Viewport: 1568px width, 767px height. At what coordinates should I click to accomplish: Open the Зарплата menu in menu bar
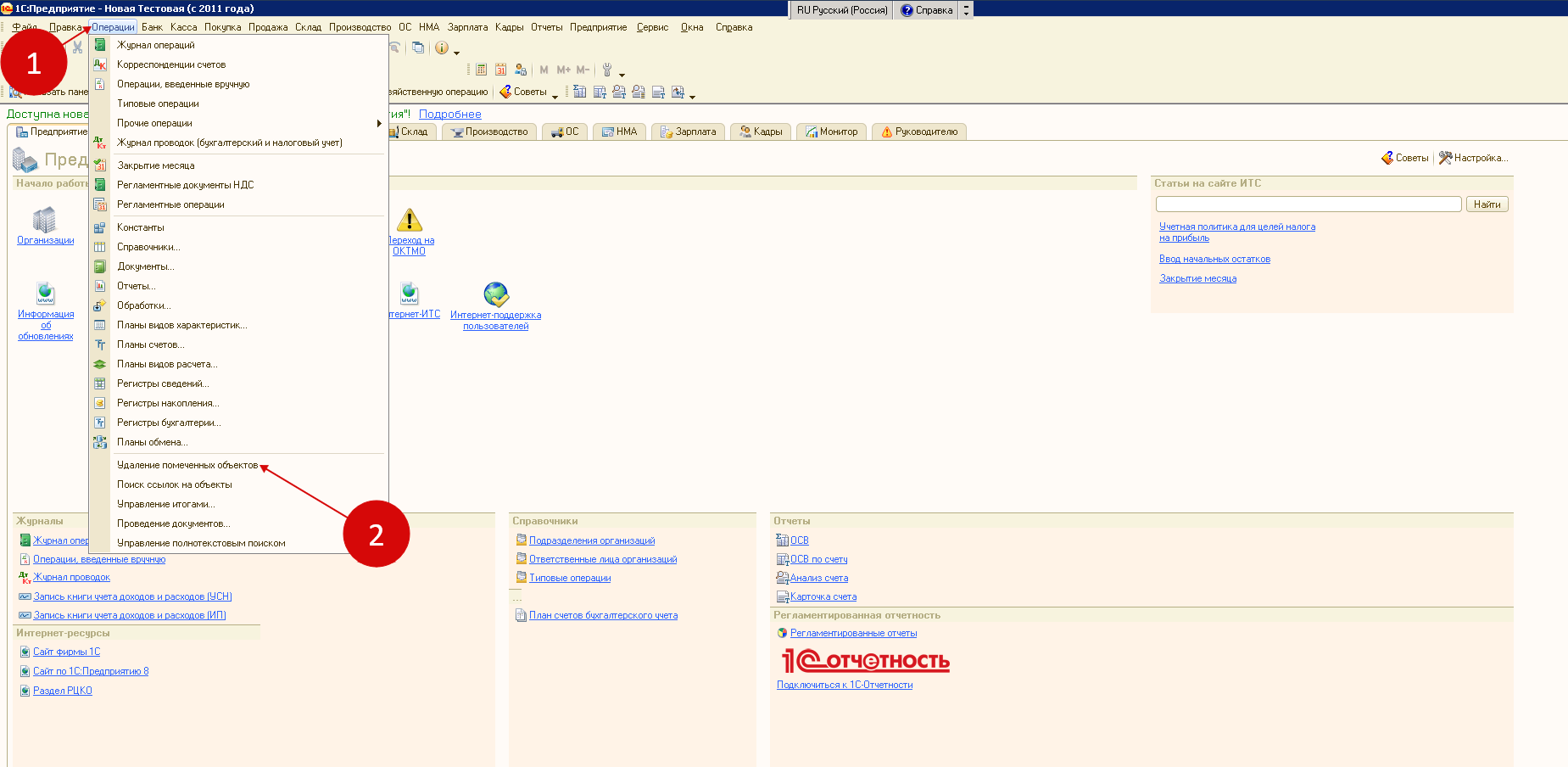tap(467, 27)
